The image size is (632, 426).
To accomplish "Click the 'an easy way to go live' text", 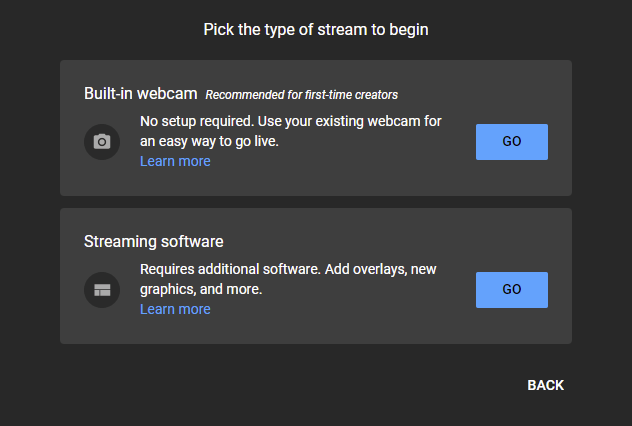I will (x=208, y=141).
